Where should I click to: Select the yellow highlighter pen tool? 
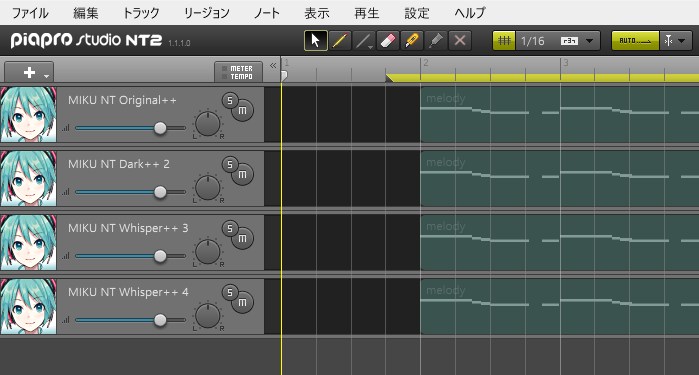coord(411,41)
